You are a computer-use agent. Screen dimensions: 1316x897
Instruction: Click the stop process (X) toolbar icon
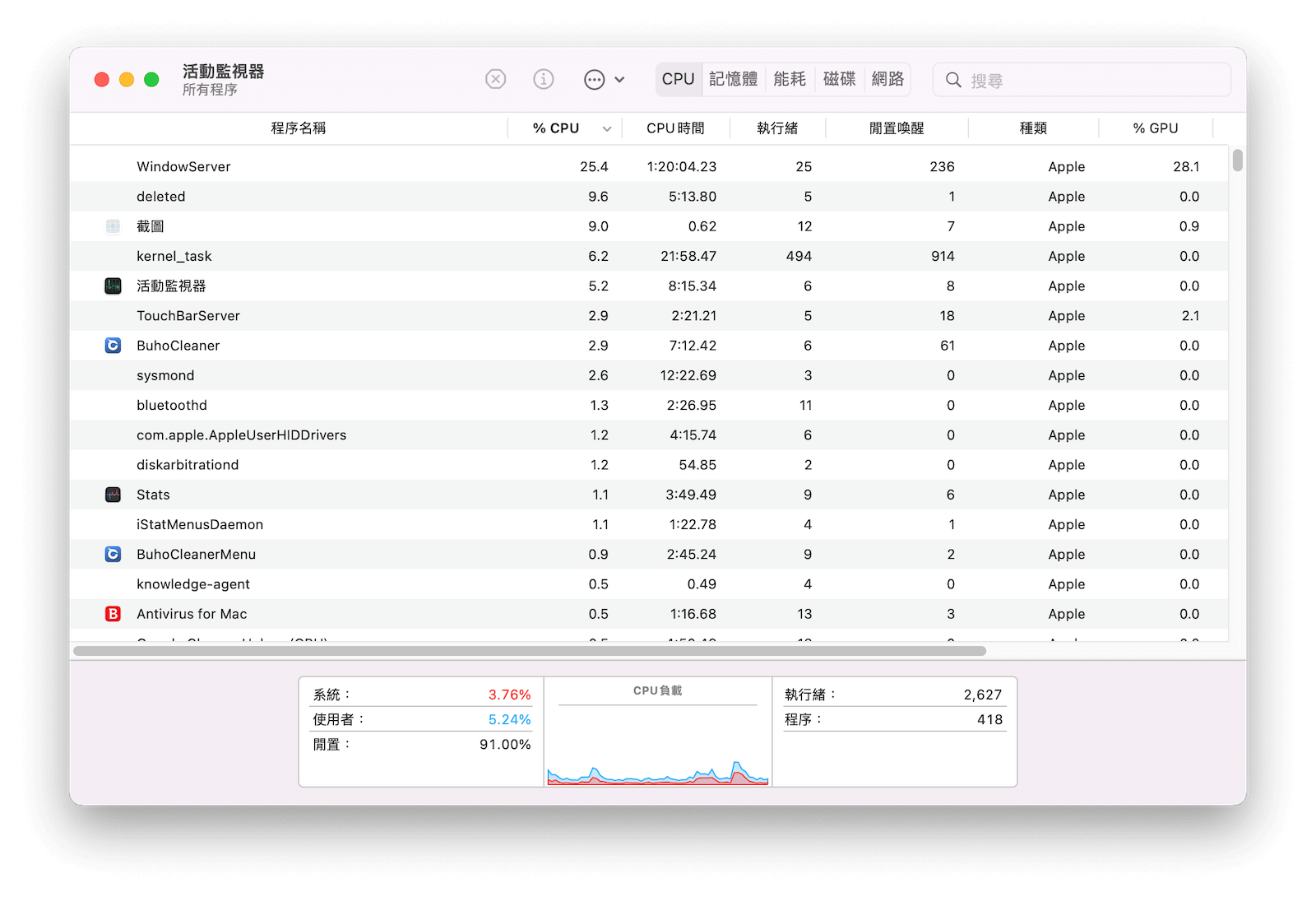495,79
